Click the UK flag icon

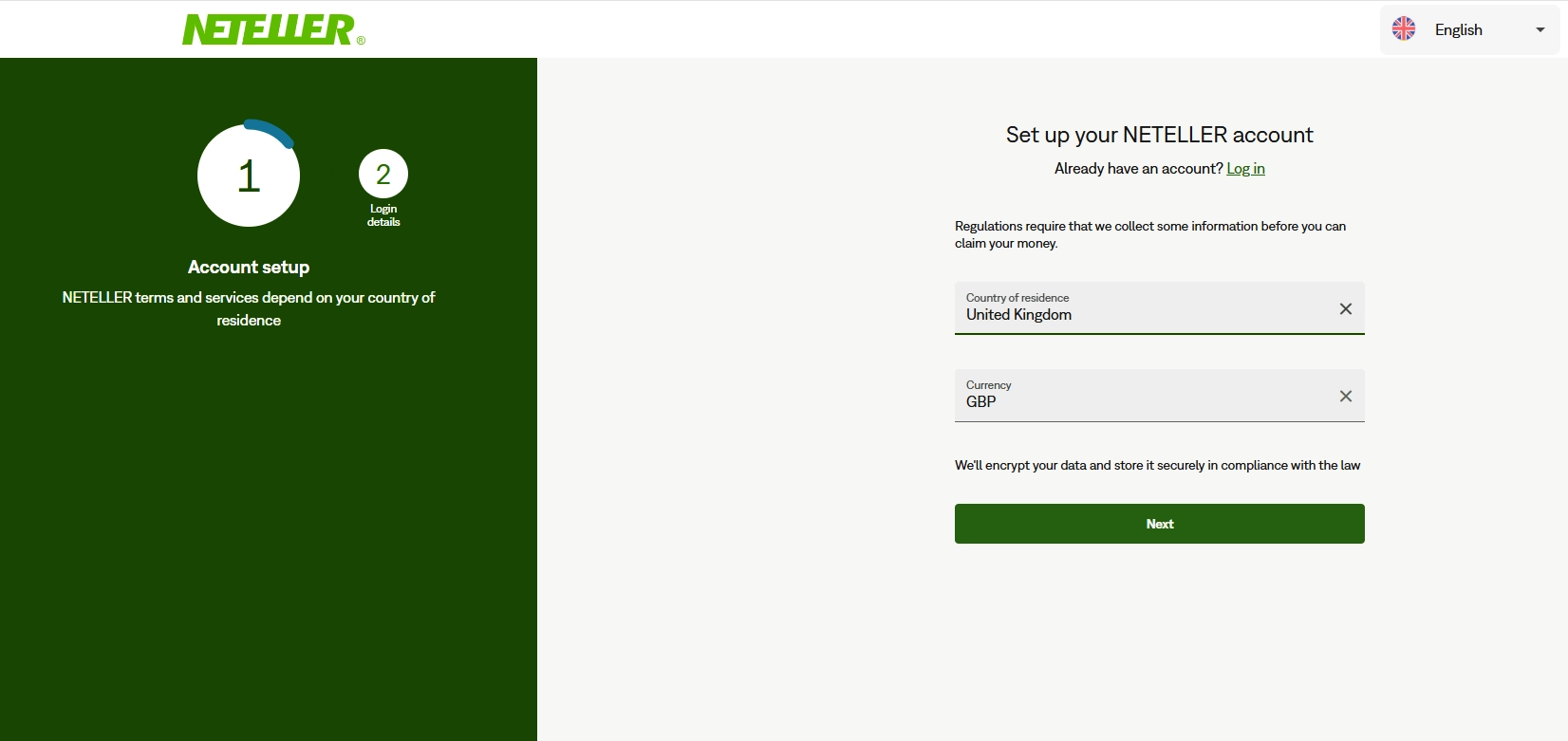1403,29
